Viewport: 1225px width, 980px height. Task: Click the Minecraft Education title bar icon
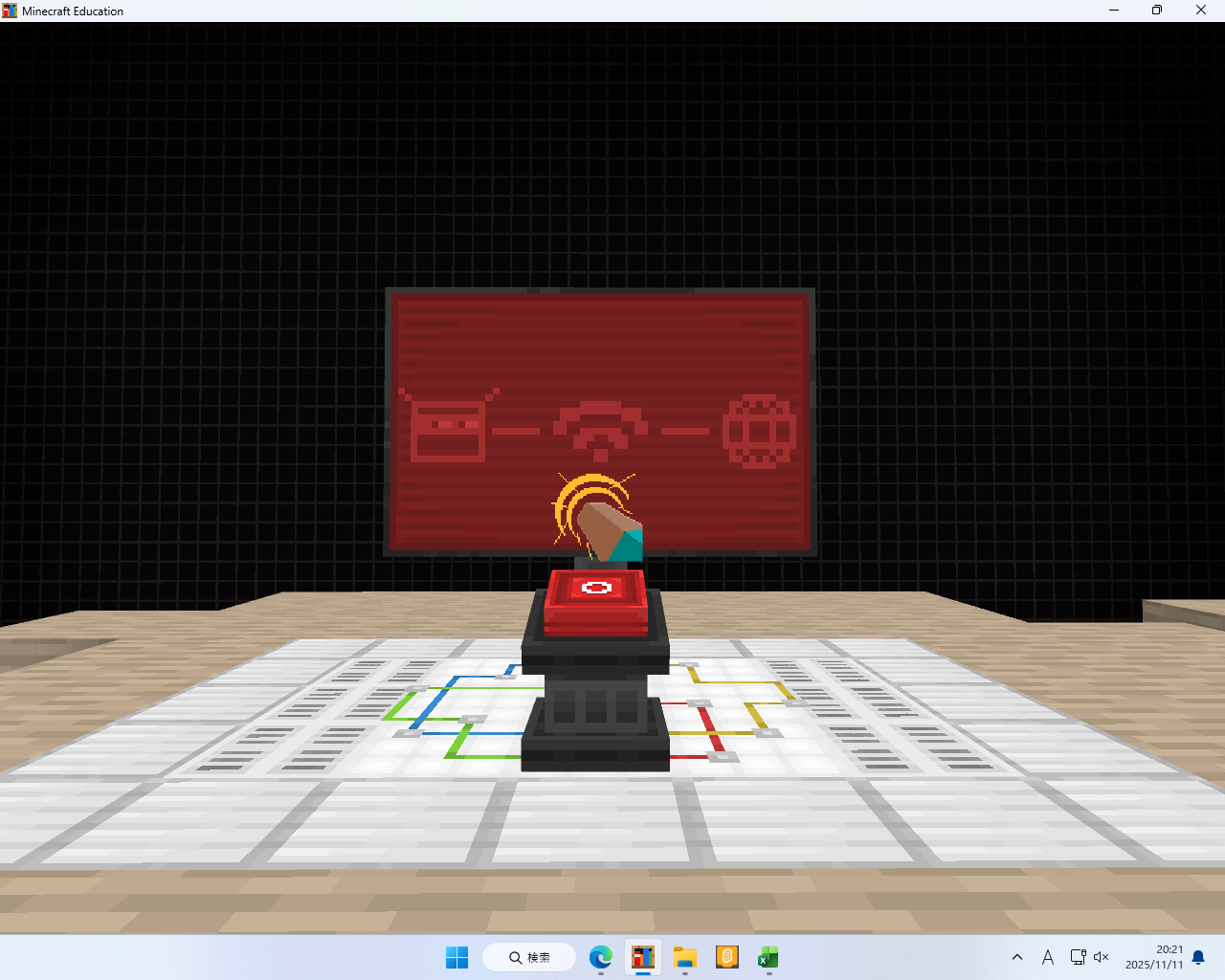point(10,11)
